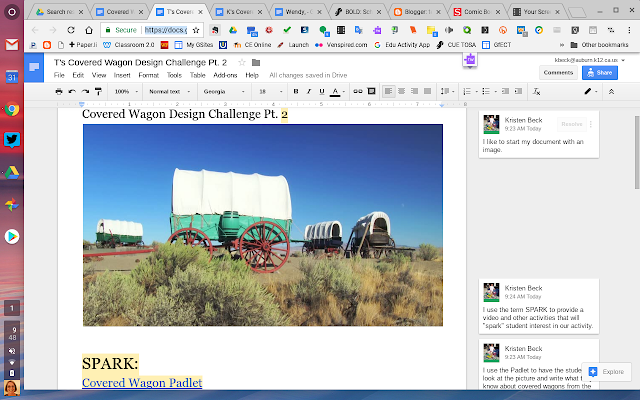
Task: Open more options on first comment
Action: click(x=591, y=124)
